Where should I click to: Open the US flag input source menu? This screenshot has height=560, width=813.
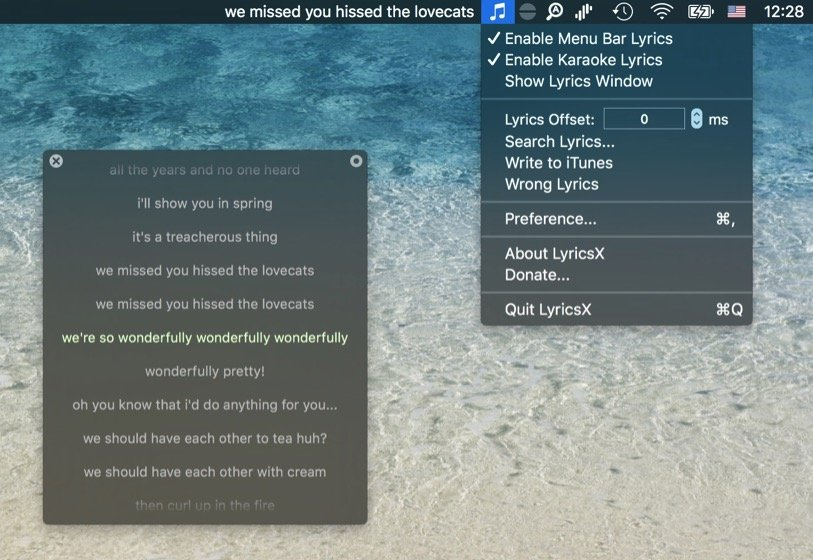[x=736, y=12]
